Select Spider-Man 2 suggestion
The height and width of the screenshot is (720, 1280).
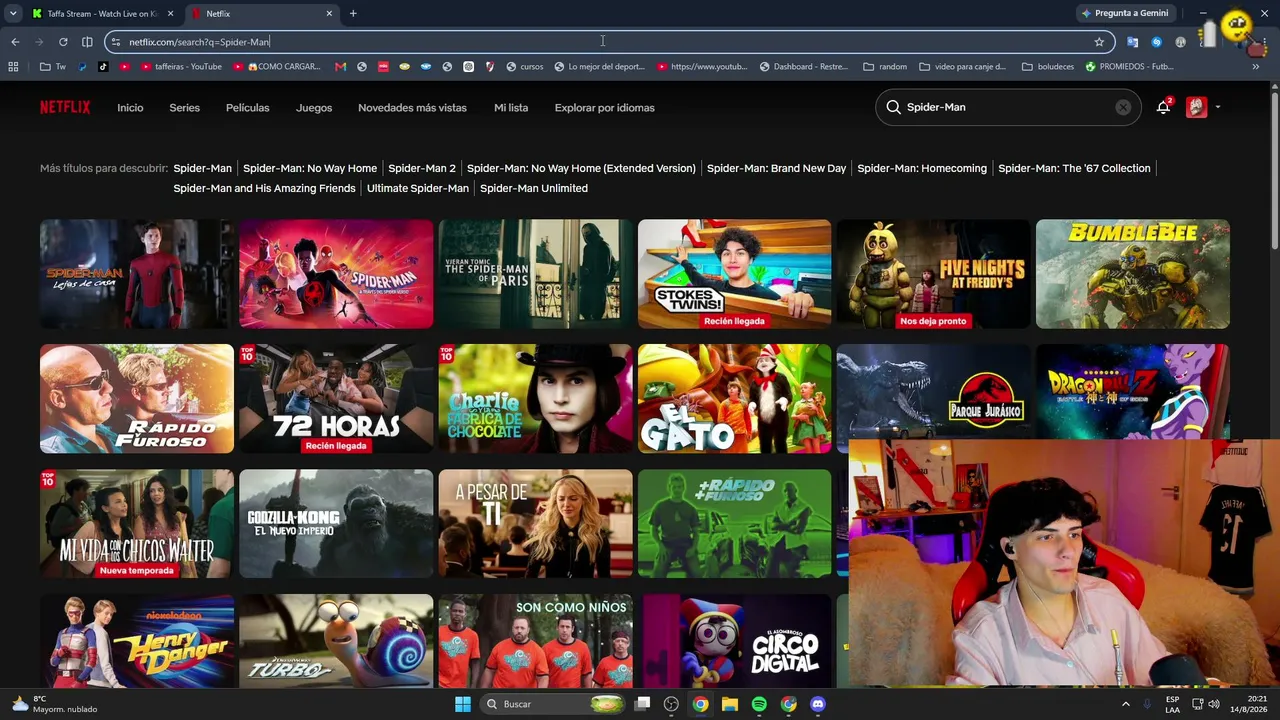(422, 168)
